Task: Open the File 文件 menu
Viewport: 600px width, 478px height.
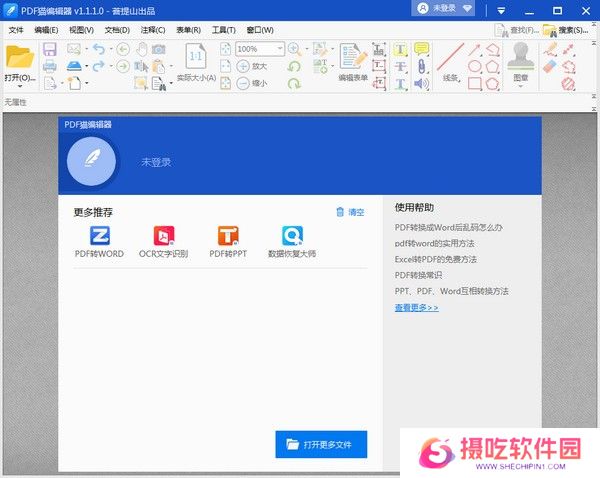Action: point(16,30)
